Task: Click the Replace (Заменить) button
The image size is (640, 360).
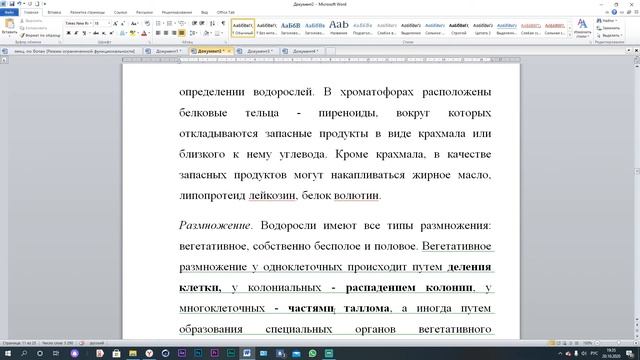Action: [608, 28]
